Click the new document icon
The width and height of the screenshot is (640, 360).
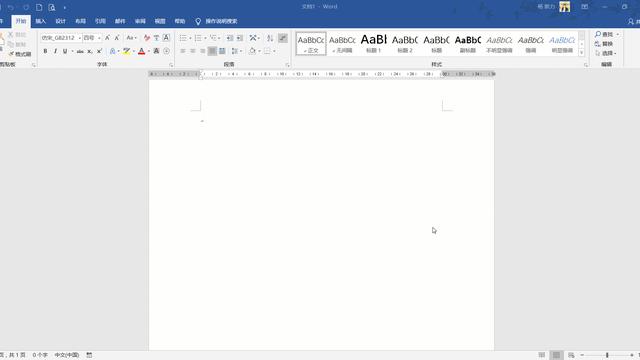(x=39, y=7)
